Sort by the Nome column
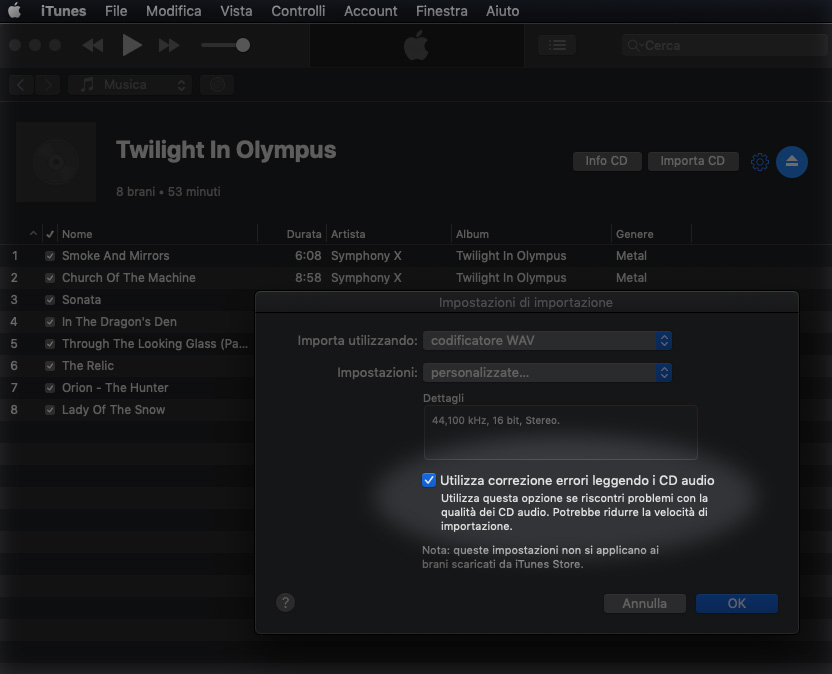Image resolution: width=832 pixels, height=674 pixels. pos(158,234)
